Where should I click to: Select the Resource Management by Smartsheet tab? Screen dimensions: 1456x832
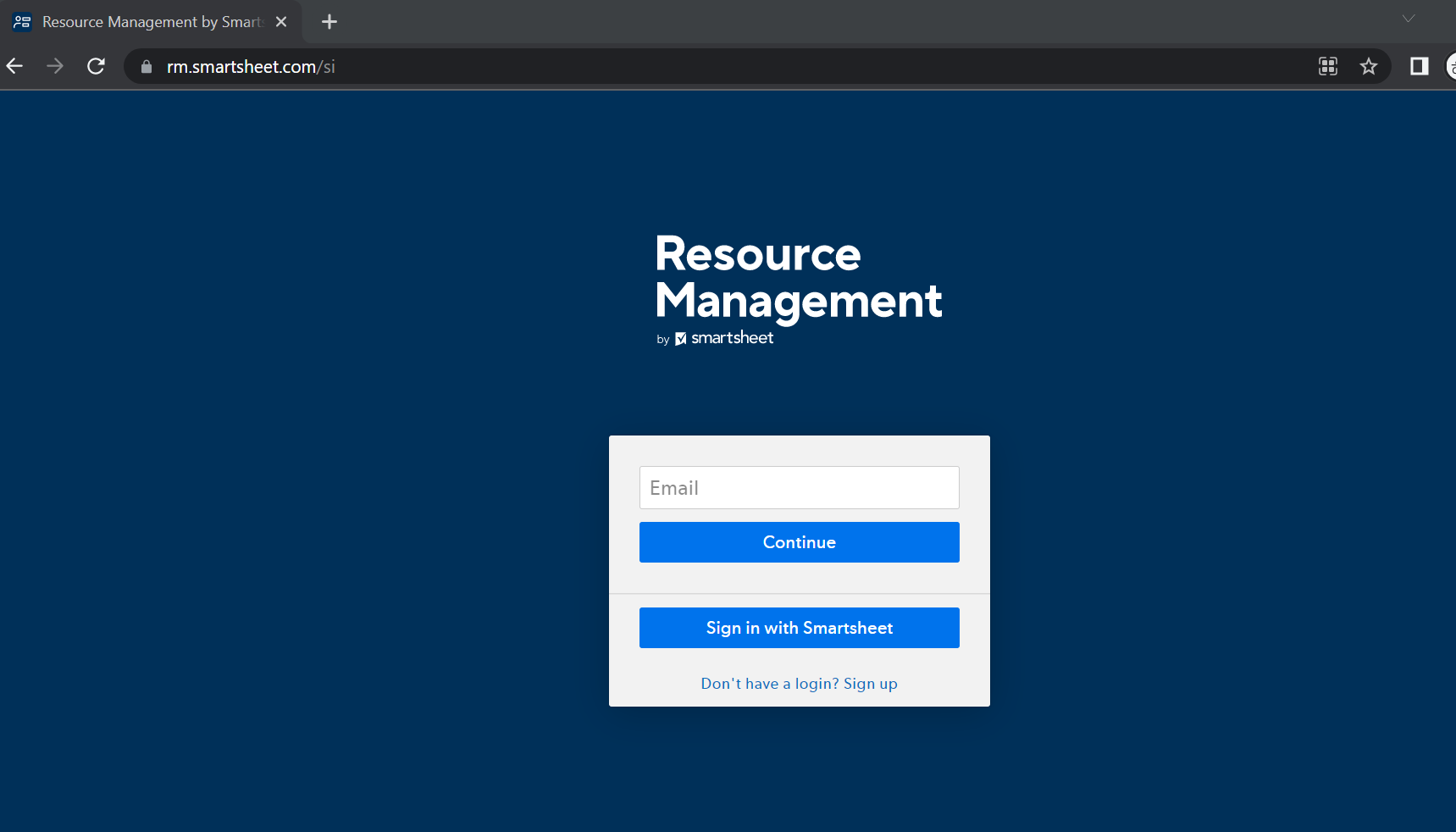tap(152, 22)
